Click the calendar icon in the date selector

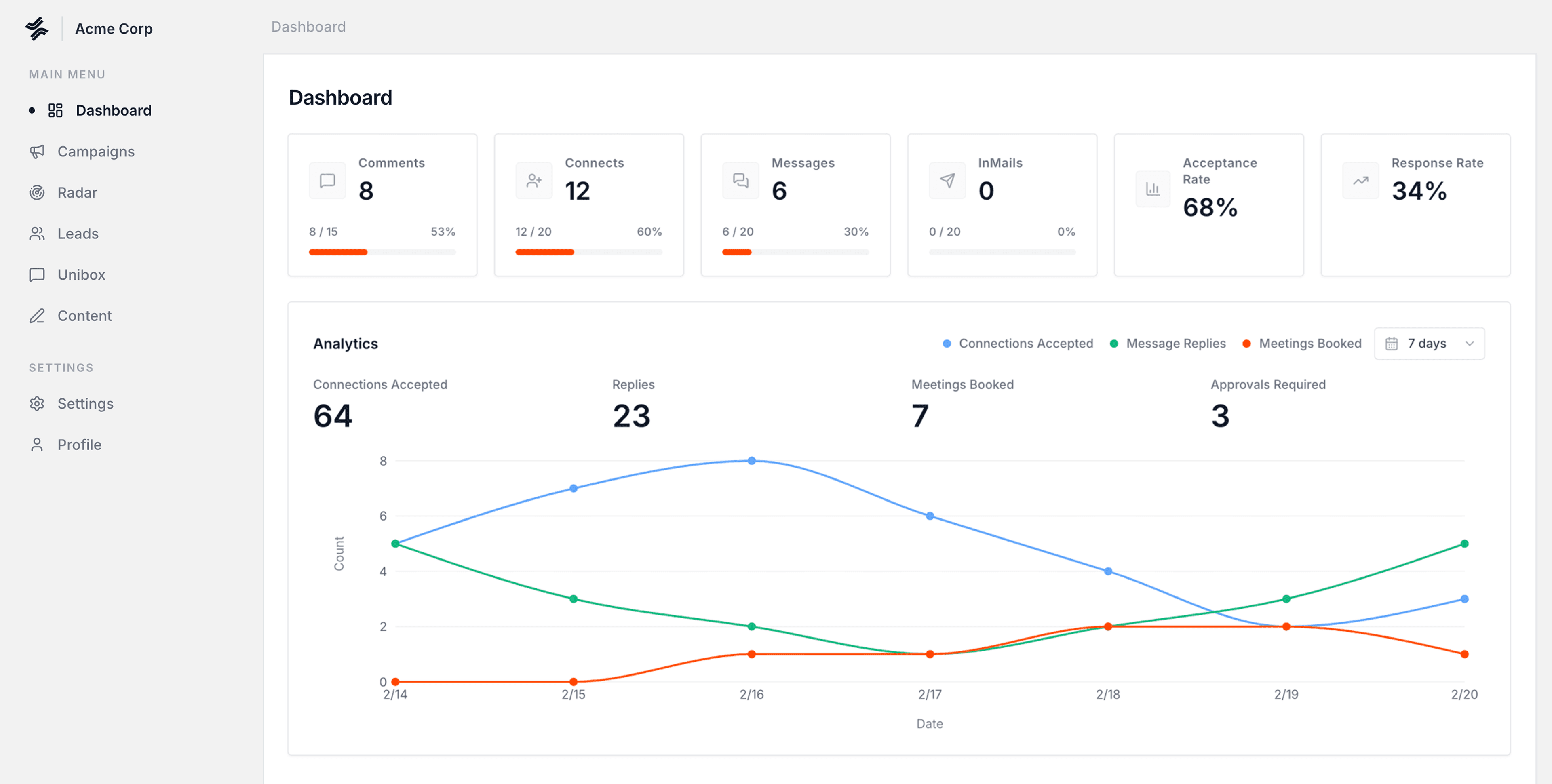(1391, 343)
